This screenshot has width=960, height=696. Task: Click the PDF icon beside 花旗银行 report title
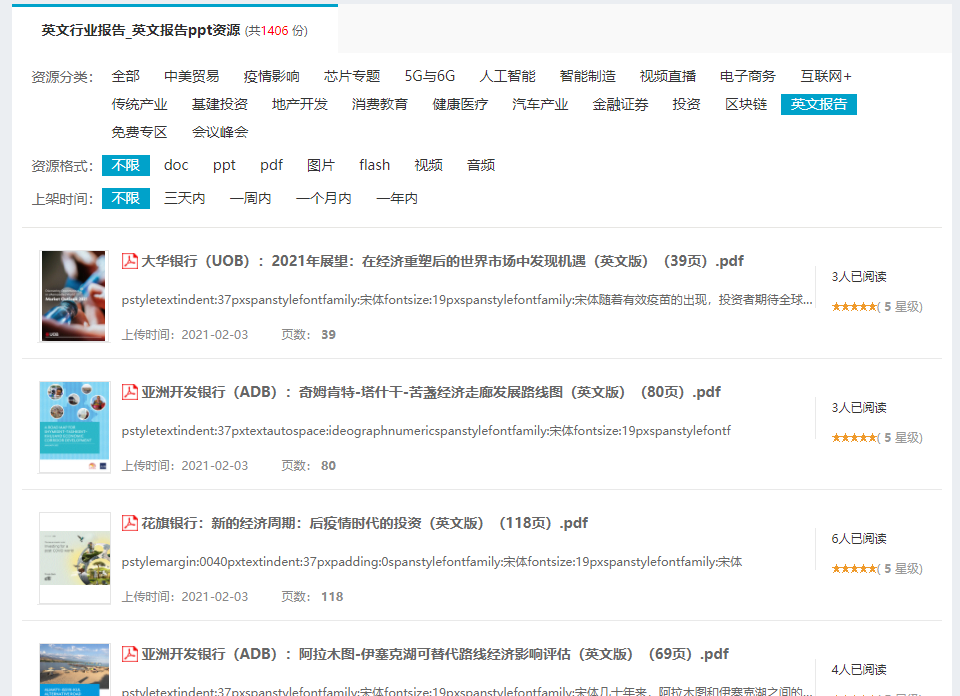pyautogui.click(x=129, y=523)
